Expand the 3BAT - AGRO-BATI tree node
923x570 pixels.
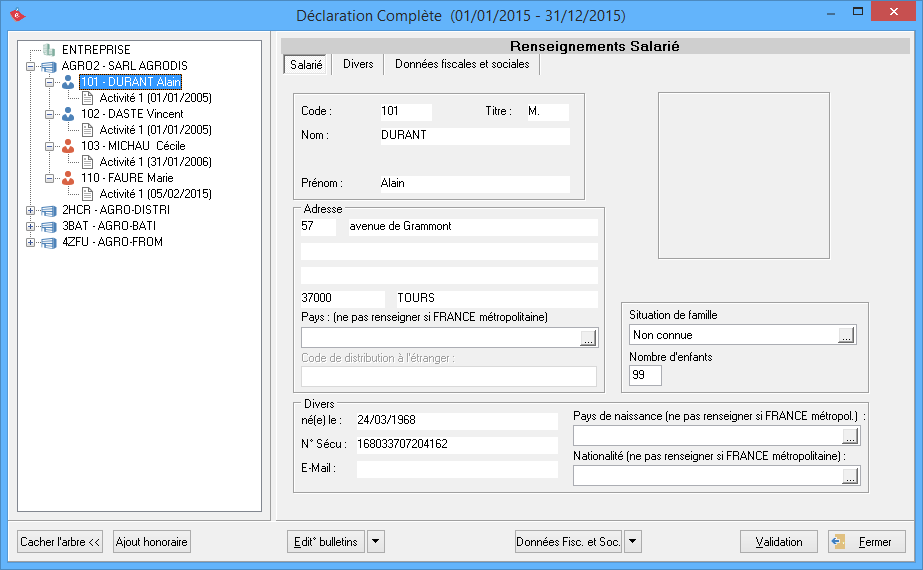30,226
